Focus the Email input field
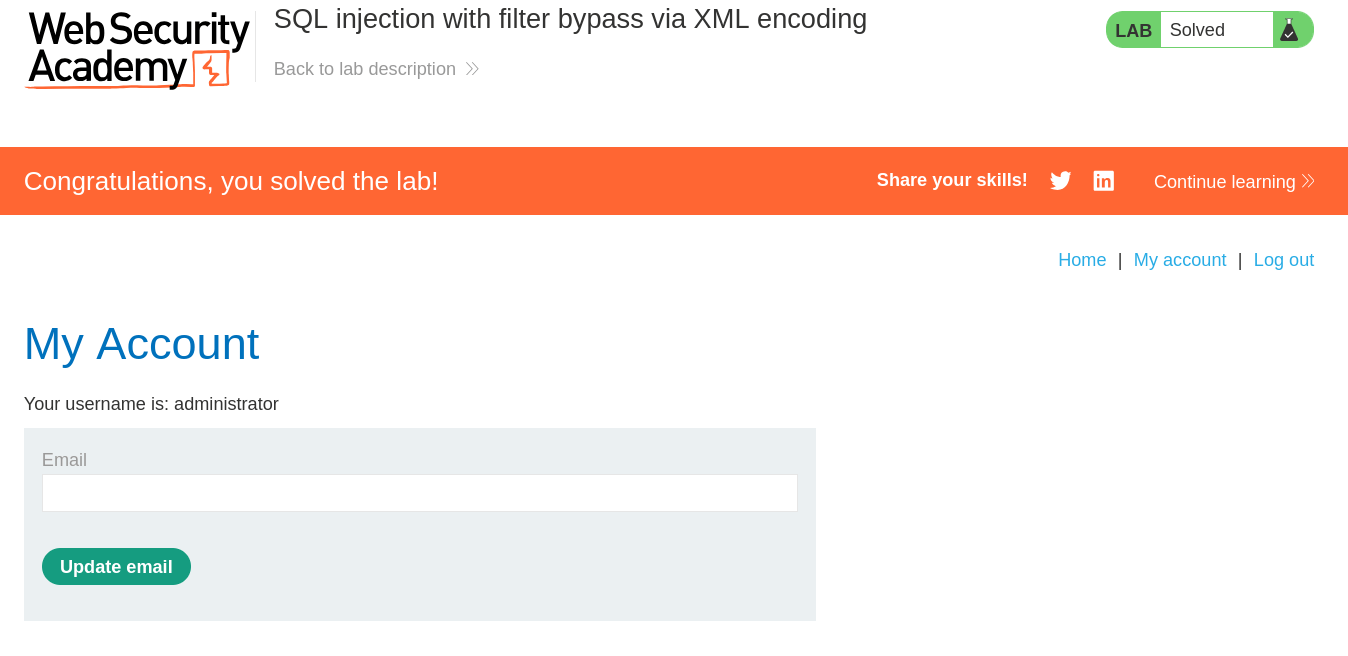This screenshot has width=1348, height=656. pyautogui.click(x=420, y=493)
